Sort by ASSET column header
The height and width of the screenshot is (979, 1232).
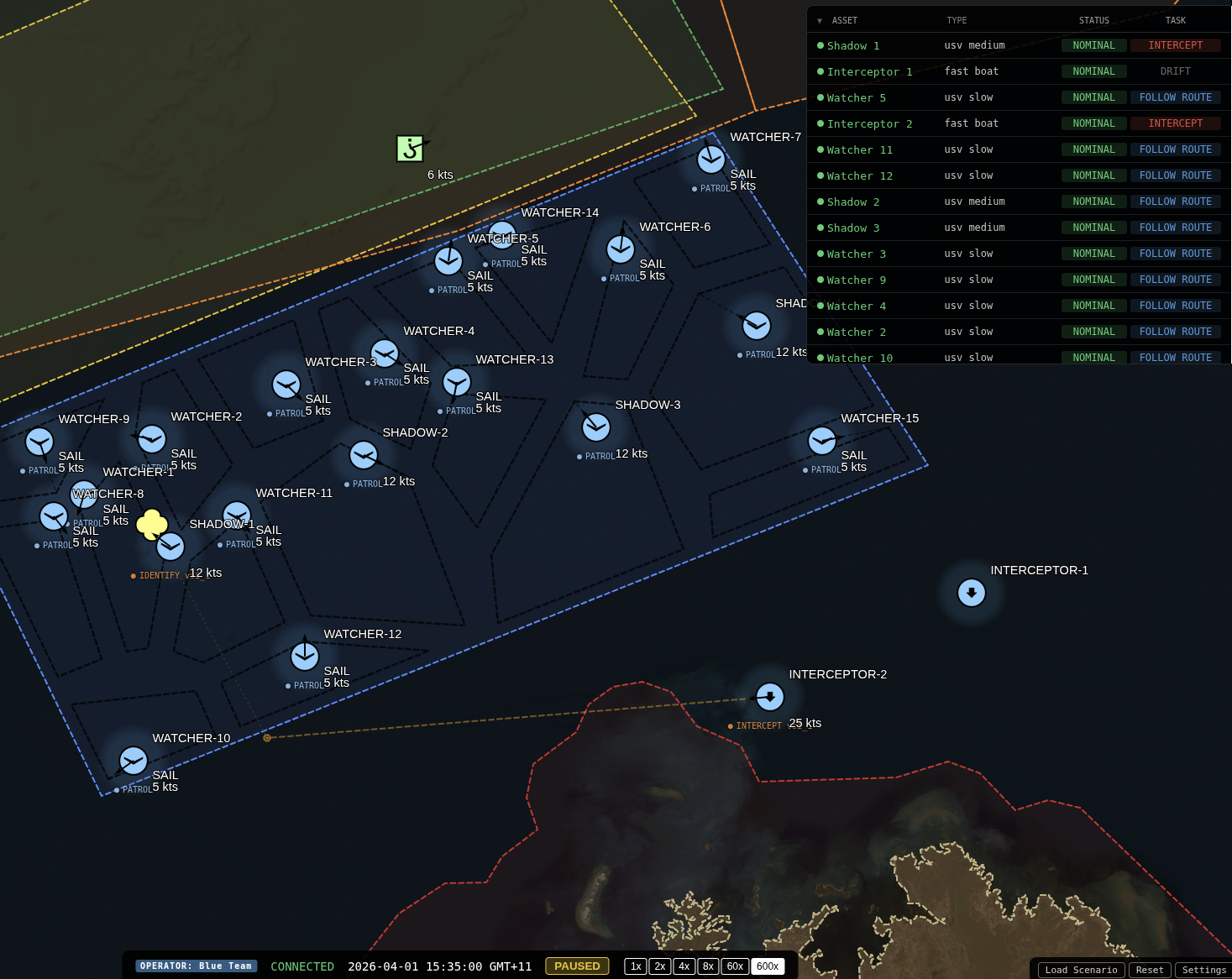click(844, 21)
